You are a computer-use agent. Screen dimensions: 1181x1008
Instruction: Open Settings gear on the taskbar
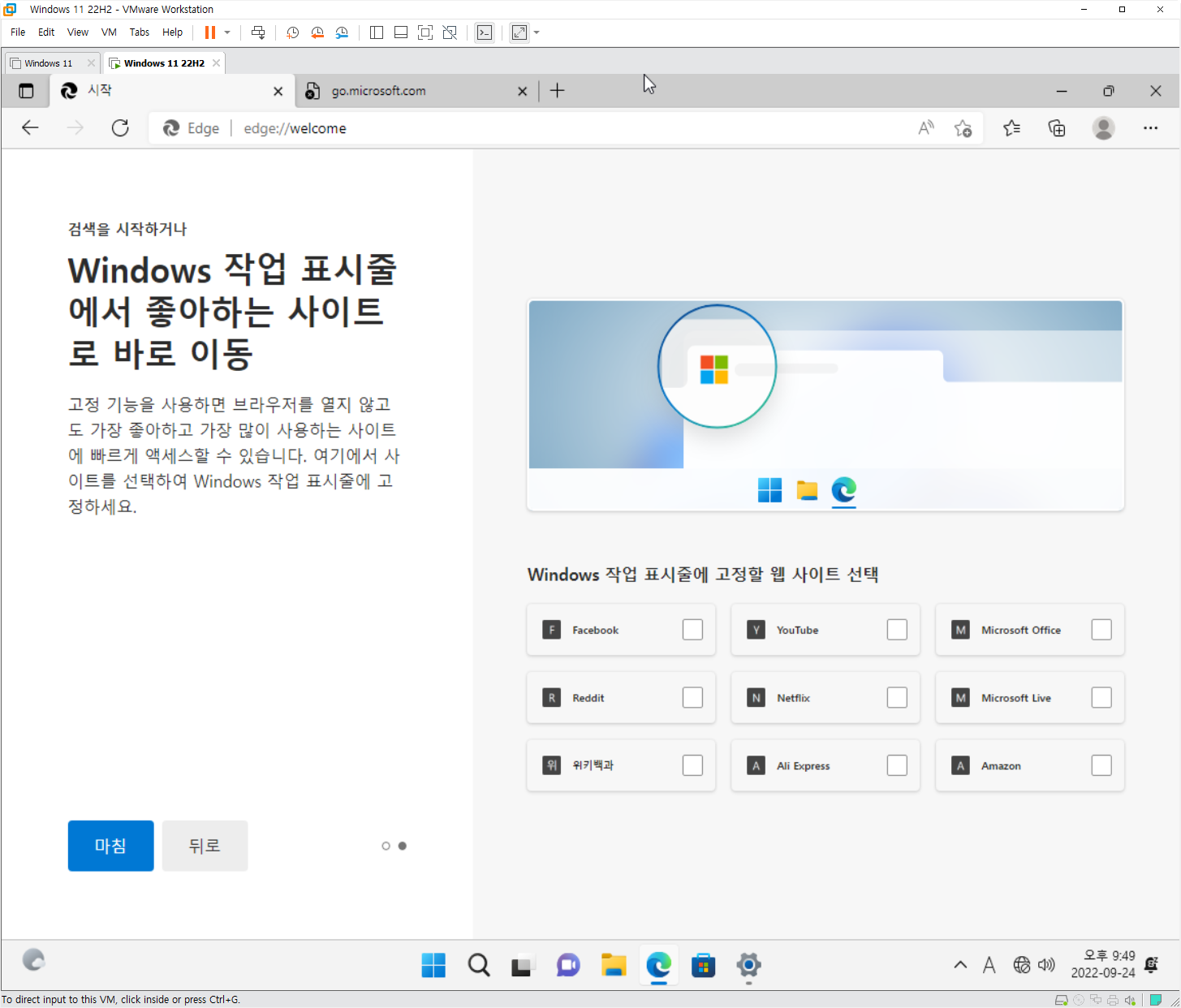tap(748, 965)
